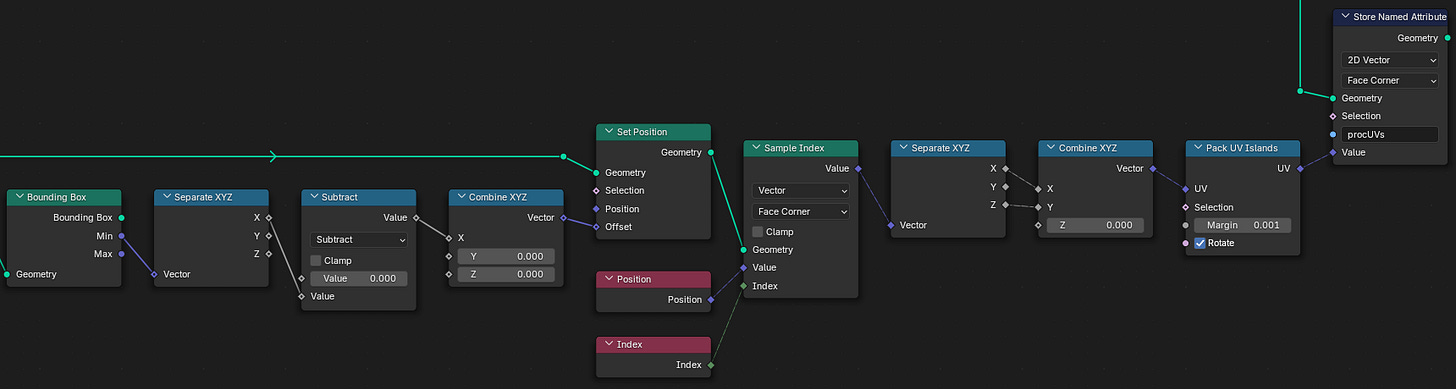Screen dimensions: 1456x389
Task: Collapse the Pack UV Islands node
Action: (x=1197, y=148)
